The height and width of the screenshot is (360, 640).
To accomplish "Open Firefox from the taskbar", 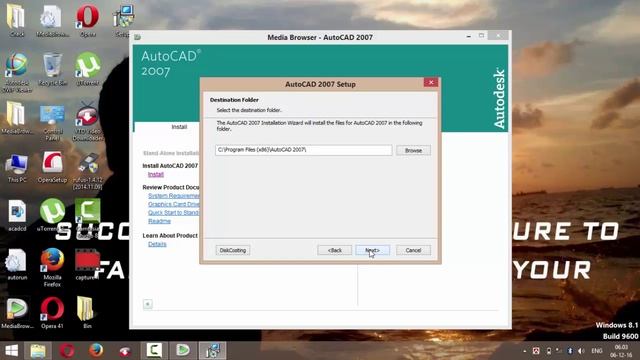I will click(96, 351).
